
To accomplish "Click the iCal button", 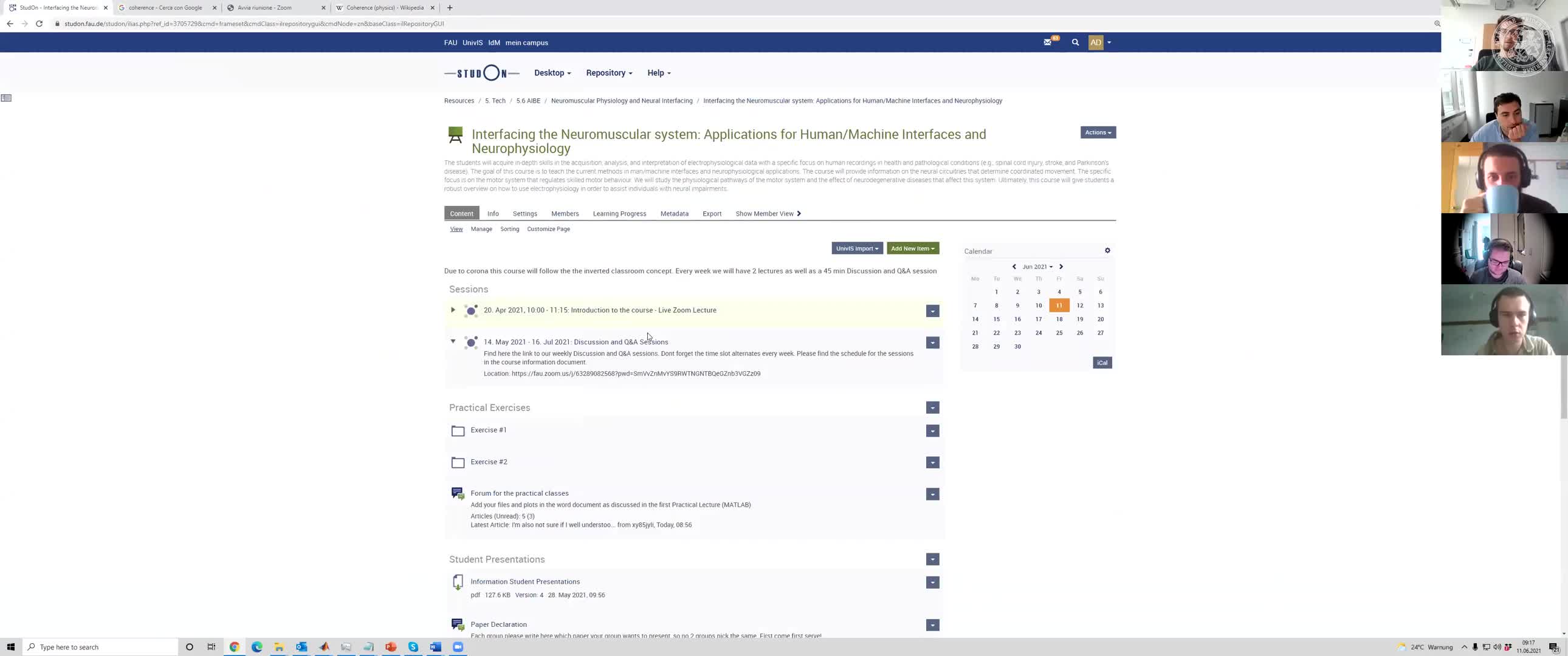I will [x=1102, y=363].
